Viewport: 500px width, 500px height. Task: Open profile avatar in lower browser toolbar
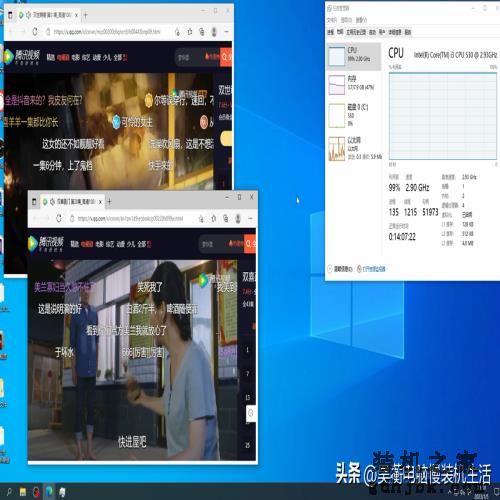(x=238, y=219)
